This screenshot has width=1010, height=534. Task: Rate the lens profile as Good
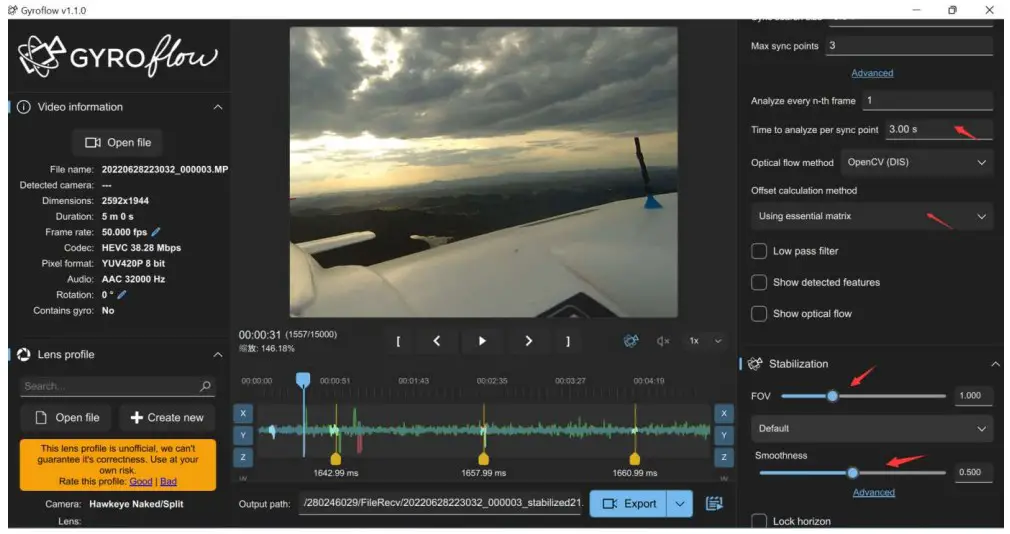click(140, 481)
